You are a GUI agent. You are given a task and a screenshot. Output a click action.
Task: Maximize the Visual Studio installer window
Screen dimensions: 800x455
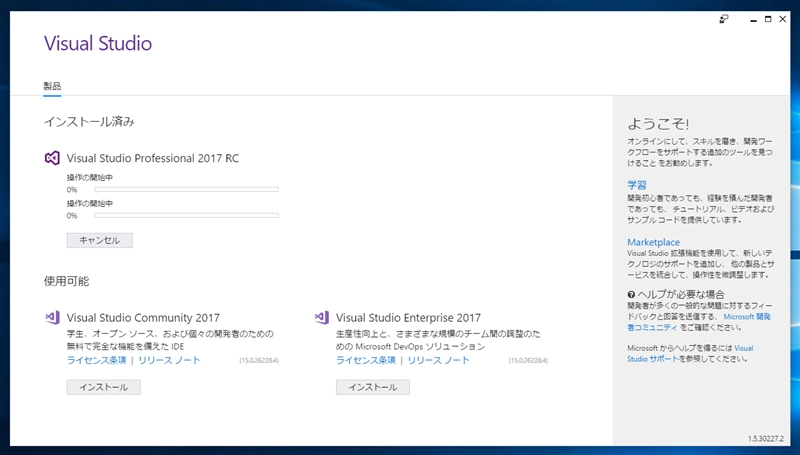(x=768, y=19)
